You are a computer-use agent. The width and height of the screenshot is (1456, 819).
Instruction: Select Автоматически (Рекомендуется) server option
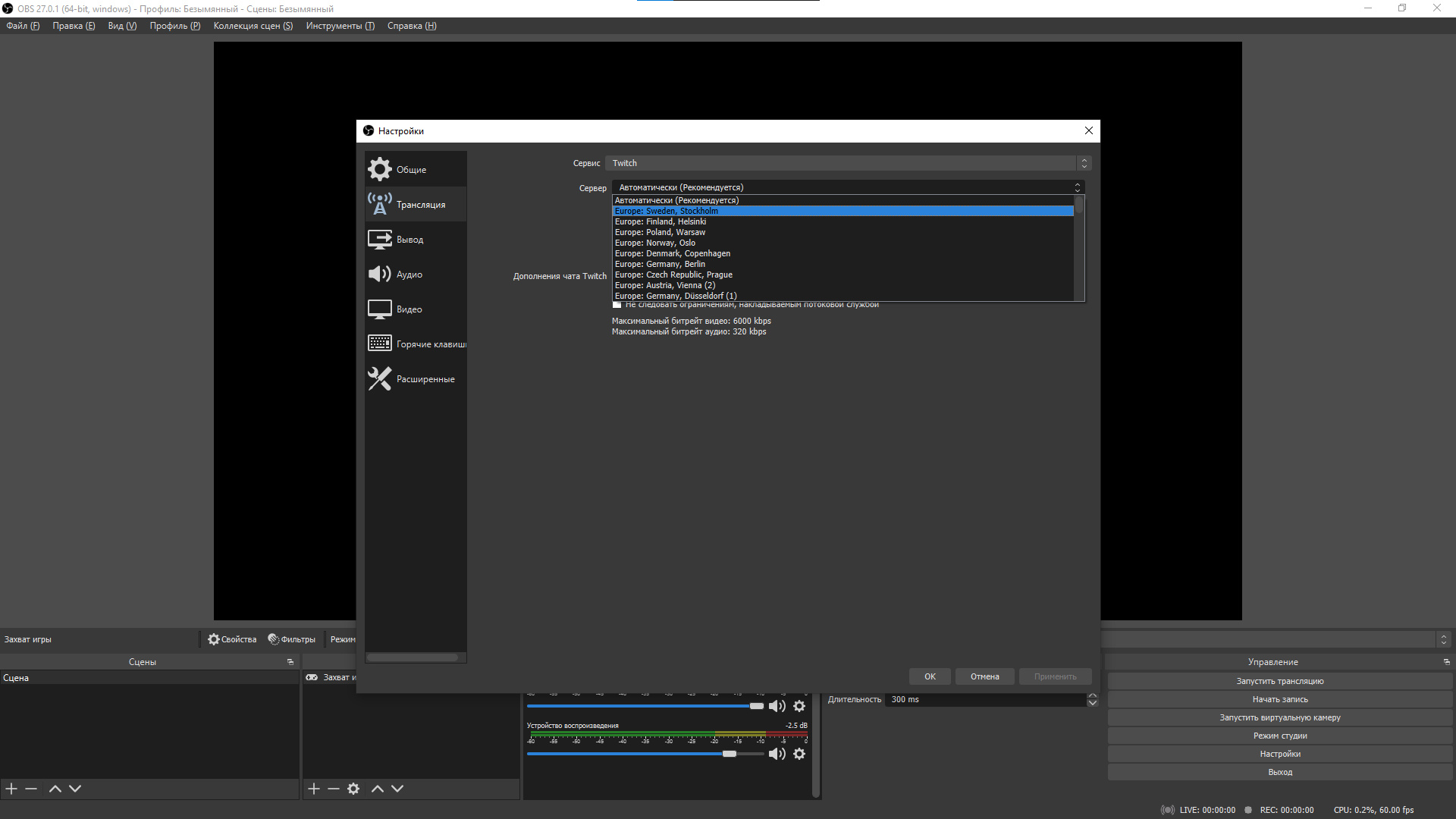pyautogui.click(x=843, y=200)
